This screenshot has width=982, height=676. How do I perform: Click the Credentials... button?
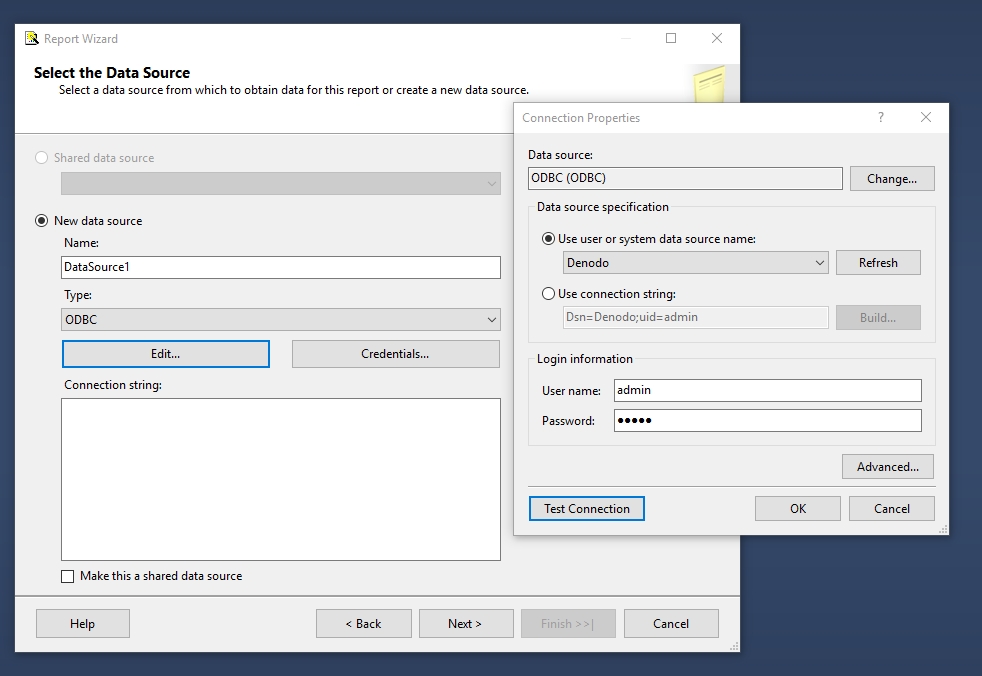pyautogui.click(x=395, y=354)
